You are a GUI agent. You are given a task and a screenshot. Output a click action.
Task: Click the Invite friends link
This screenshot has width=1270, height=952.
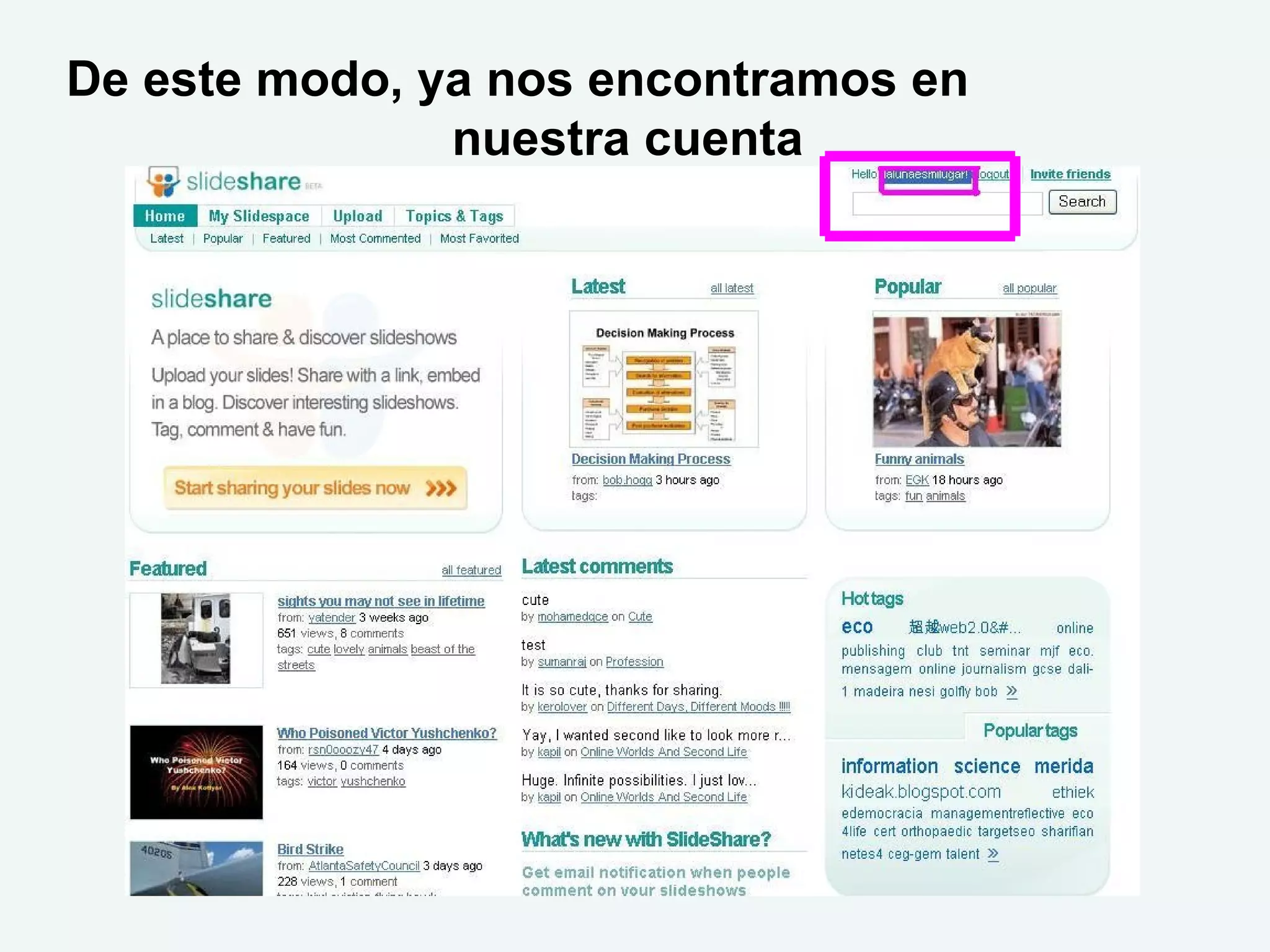coord(1070,174)
